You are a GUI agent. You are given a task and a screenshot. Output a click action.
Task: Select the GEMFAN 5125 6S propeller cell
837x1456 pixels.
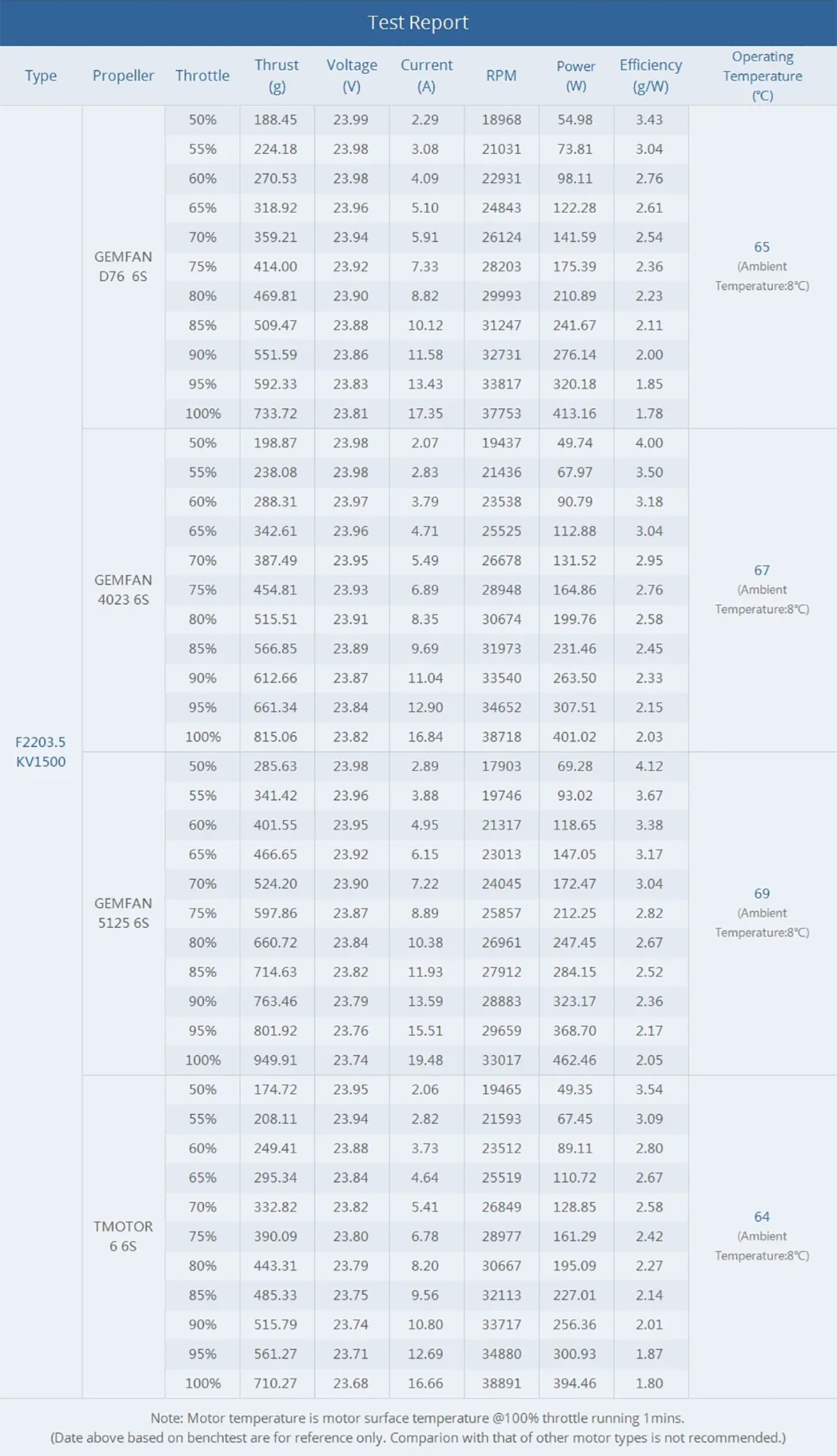[x=123, y=913]
